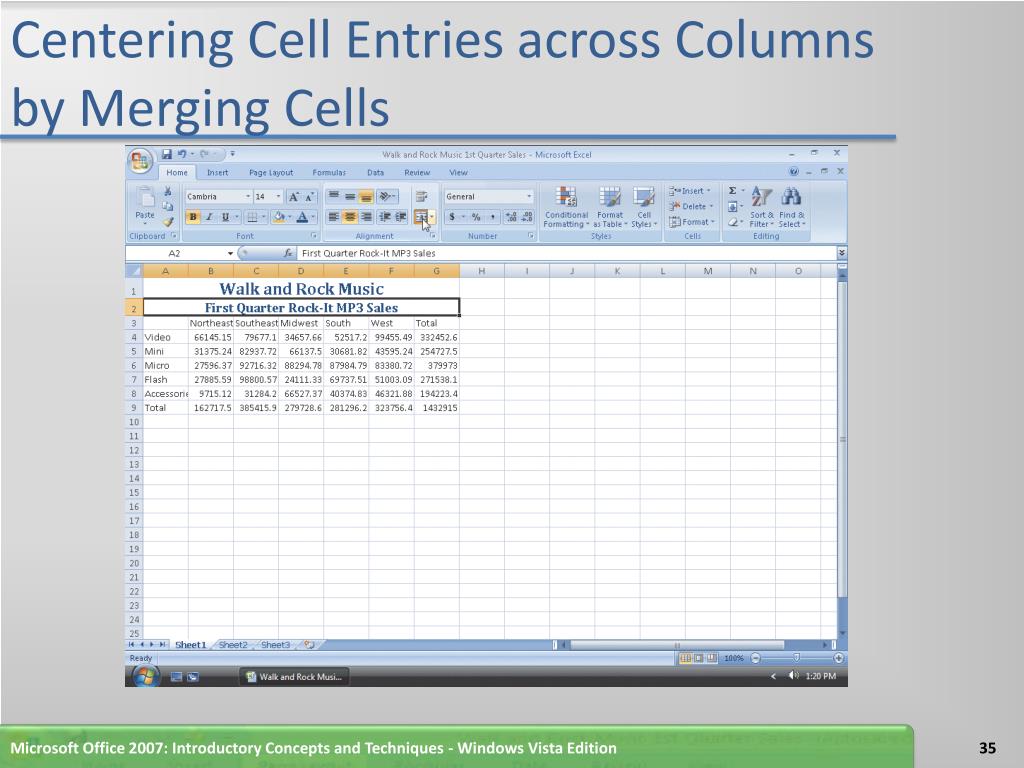Insert AutoSum sigma function

(733, 191)
